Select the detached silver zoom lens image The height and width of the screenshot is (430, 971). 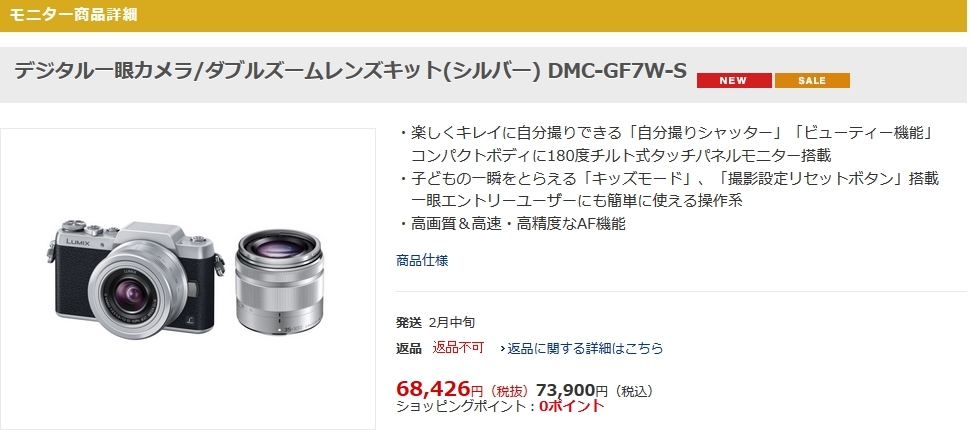[x=279, y=283]
